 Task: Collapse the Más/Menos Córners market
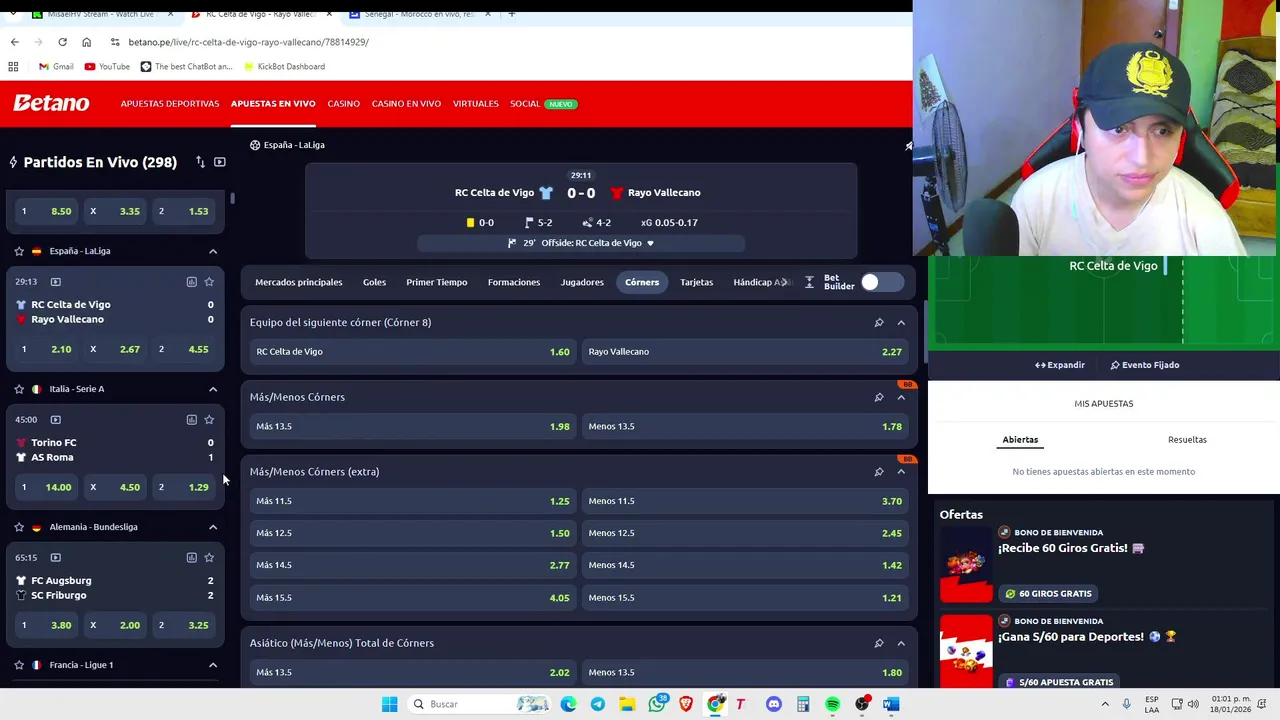901,397
